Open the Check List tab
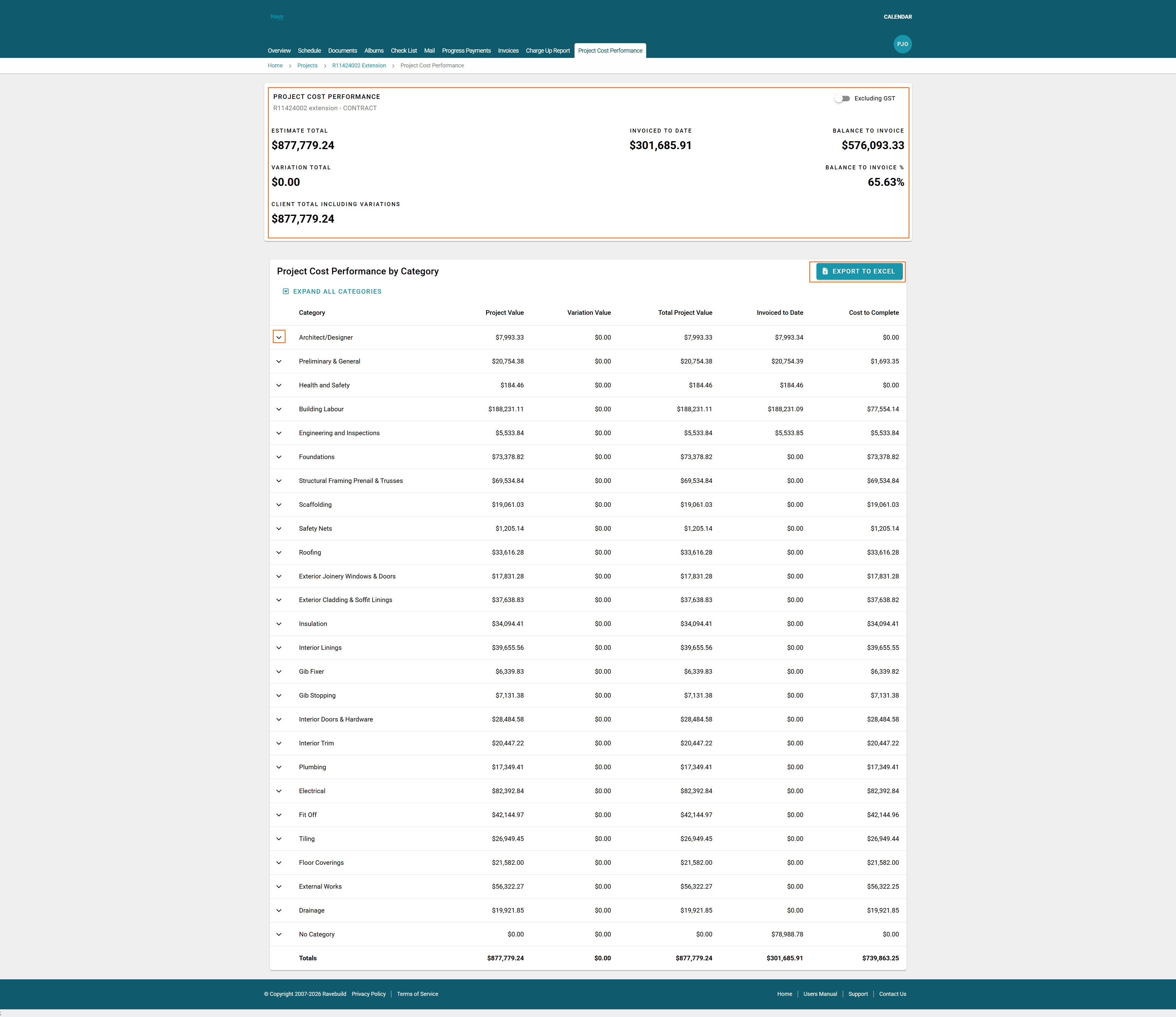This screenshot has width=1176, height=1017. coord(404,51)
